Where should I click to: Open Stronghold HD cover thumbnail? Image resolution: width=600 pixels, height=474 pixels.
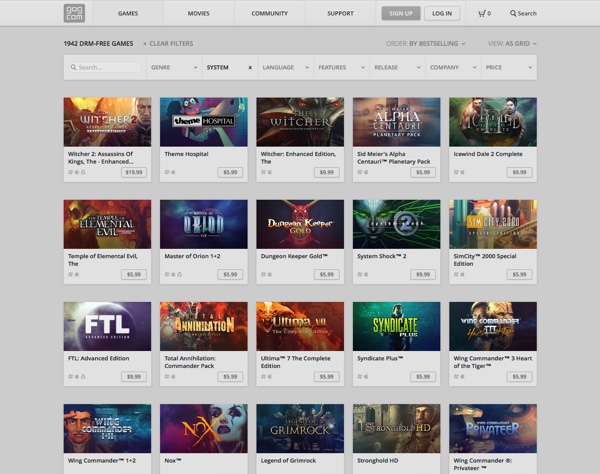(x=397, y=428)
